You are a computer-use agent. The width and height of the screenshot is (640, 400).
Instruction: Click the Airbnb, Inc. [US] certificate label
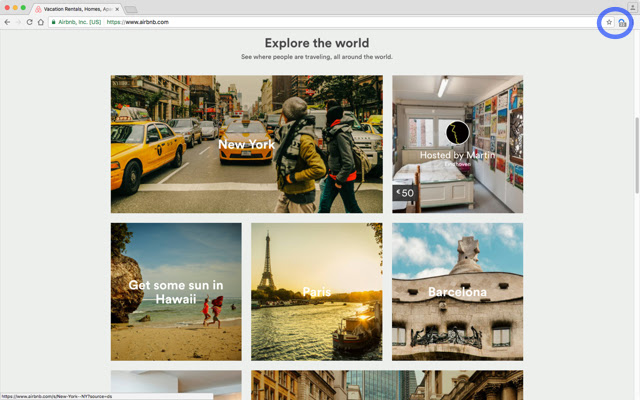tap(80, 22)
